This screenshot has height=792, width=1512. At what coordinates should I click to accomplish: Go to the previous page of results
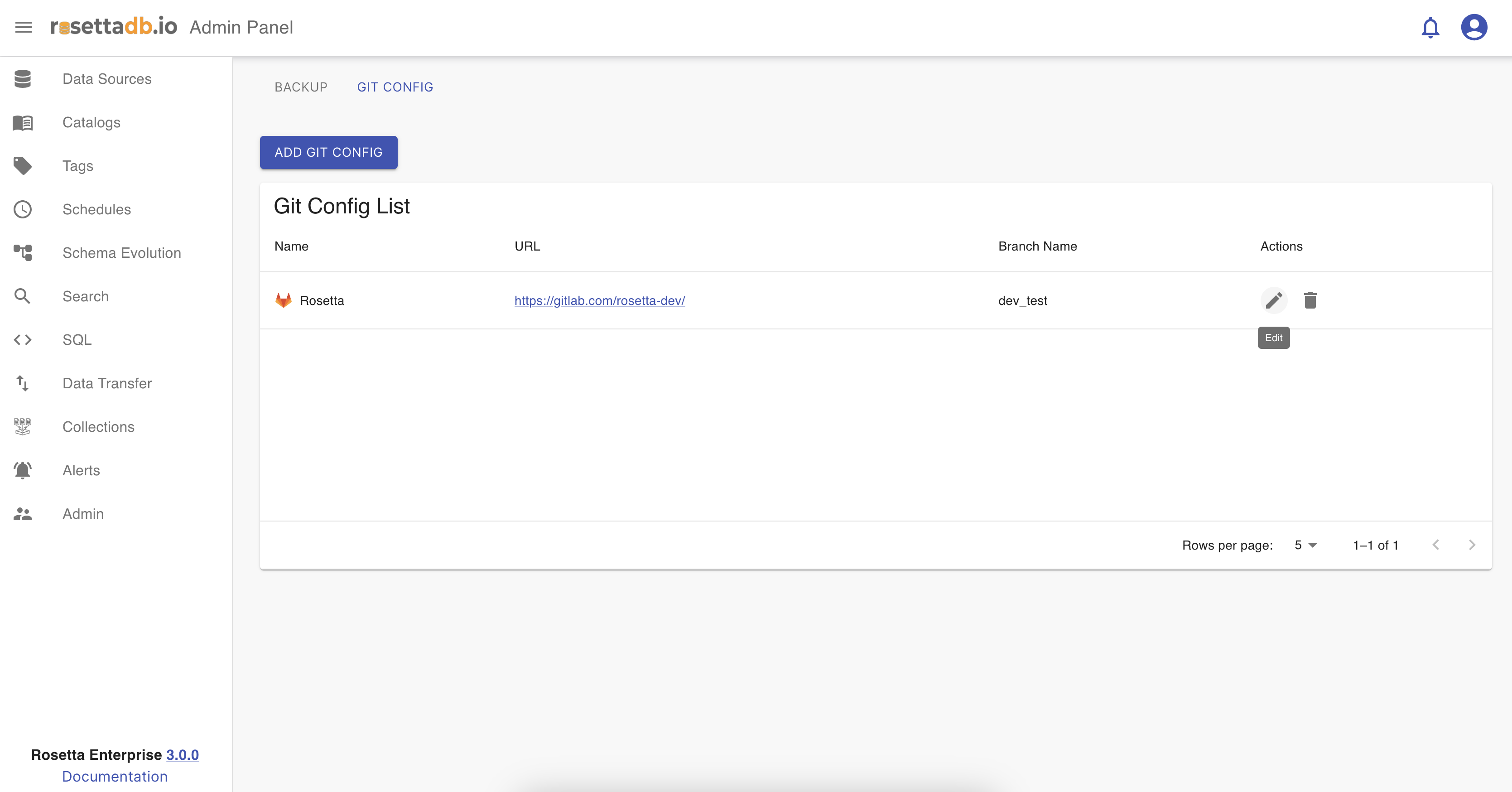tap(1436, 545)
